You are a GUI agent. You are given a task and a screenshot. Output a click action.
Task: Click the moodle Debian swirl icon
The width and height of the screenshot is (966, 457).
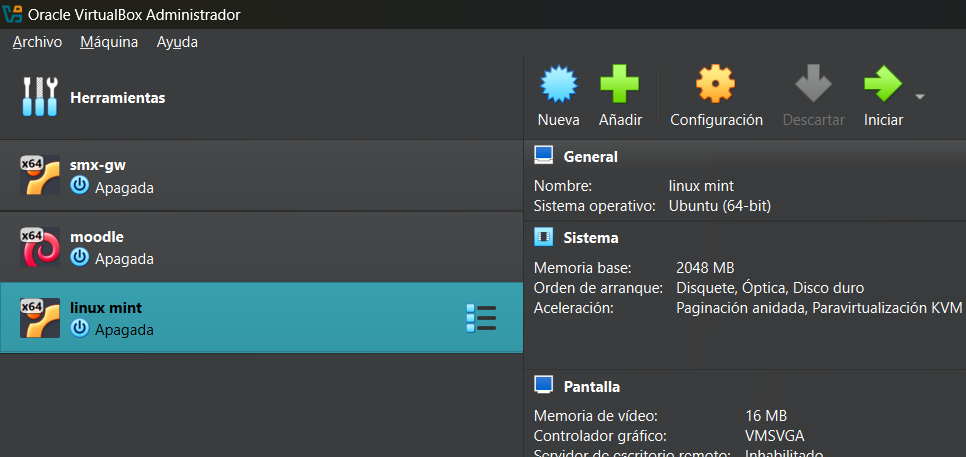pos(40,247)
